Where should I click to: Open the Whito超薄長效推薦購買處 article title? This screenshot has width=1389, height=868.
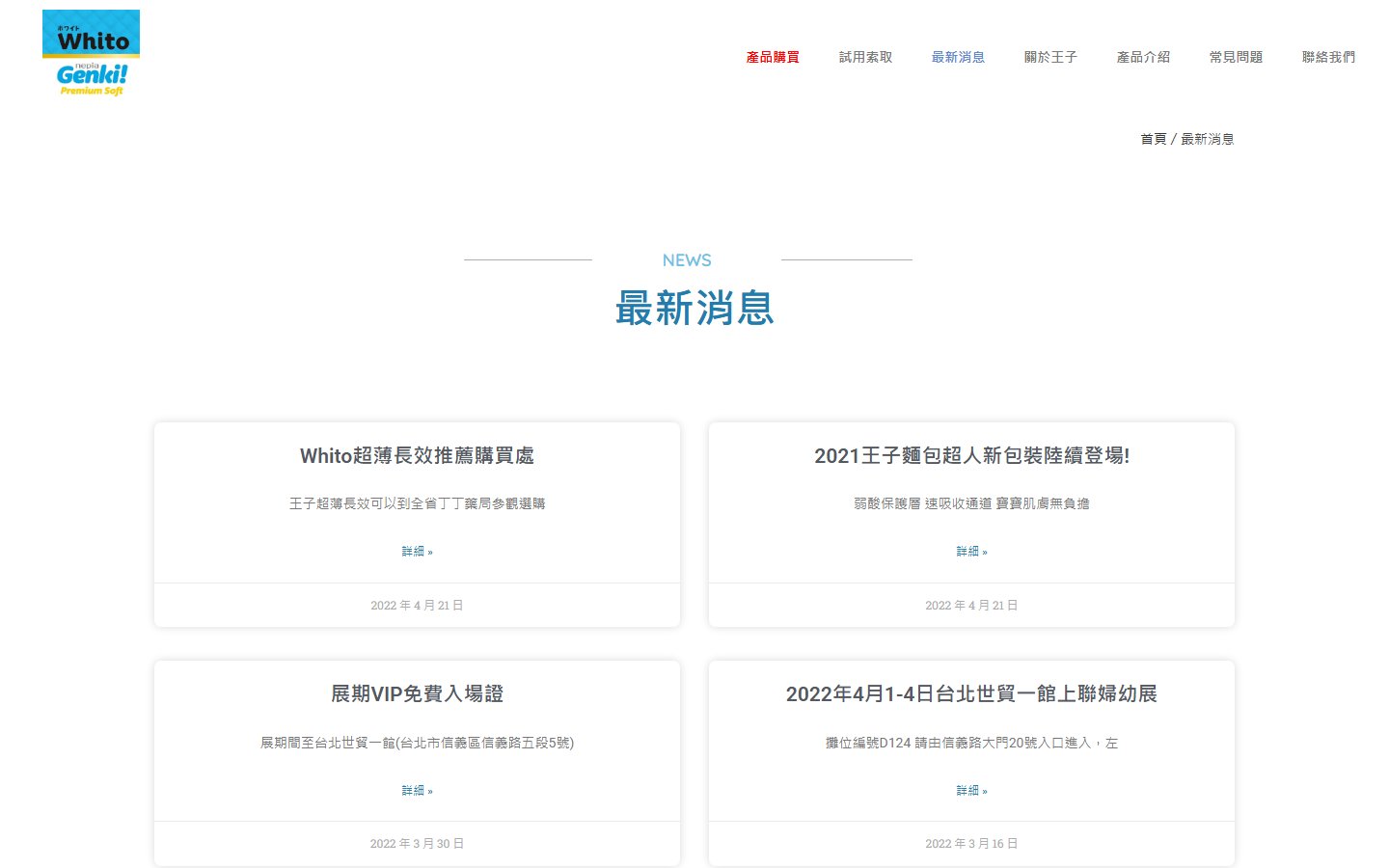[x=417, y=455]
